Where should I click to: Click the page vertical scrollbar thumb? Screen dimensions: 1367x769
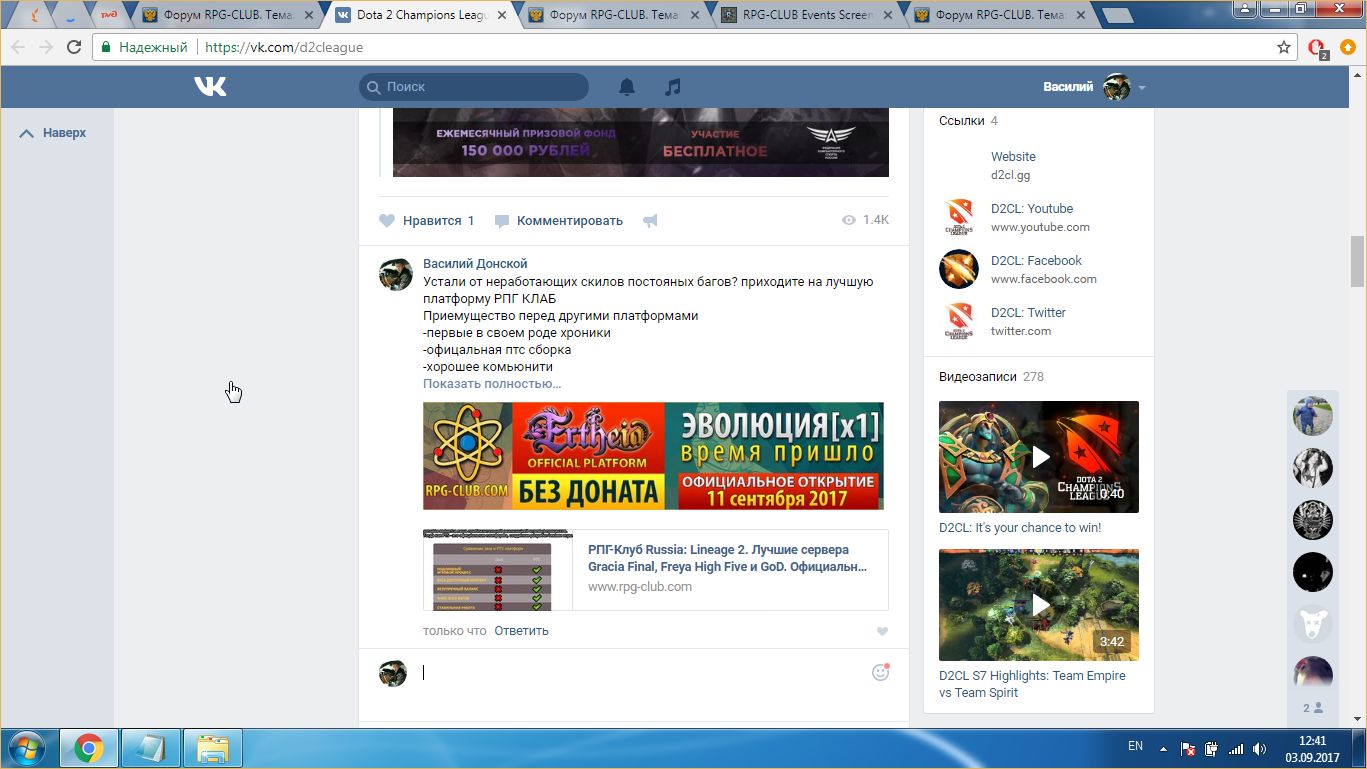click(x=1357, y=261)
